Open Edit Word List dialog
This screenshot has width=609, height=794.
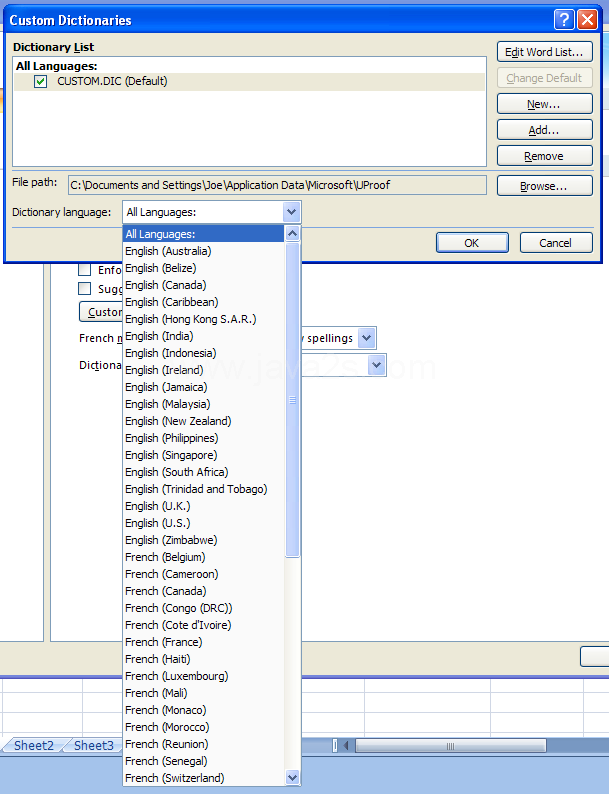coord(544,52)
